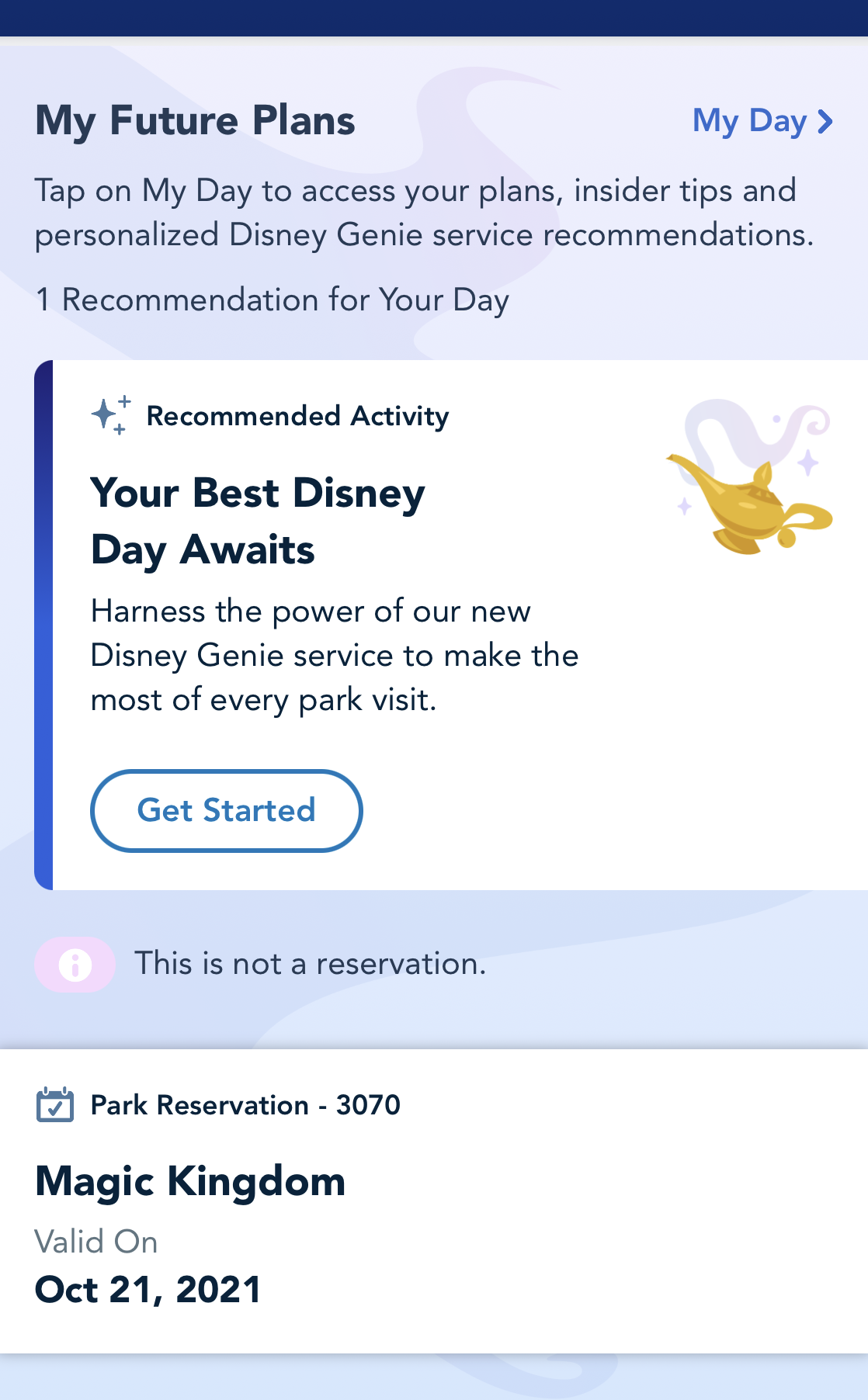Click the Tap on My Day instructions text
The image size is (868, 1400).
[x=424, y=212]
